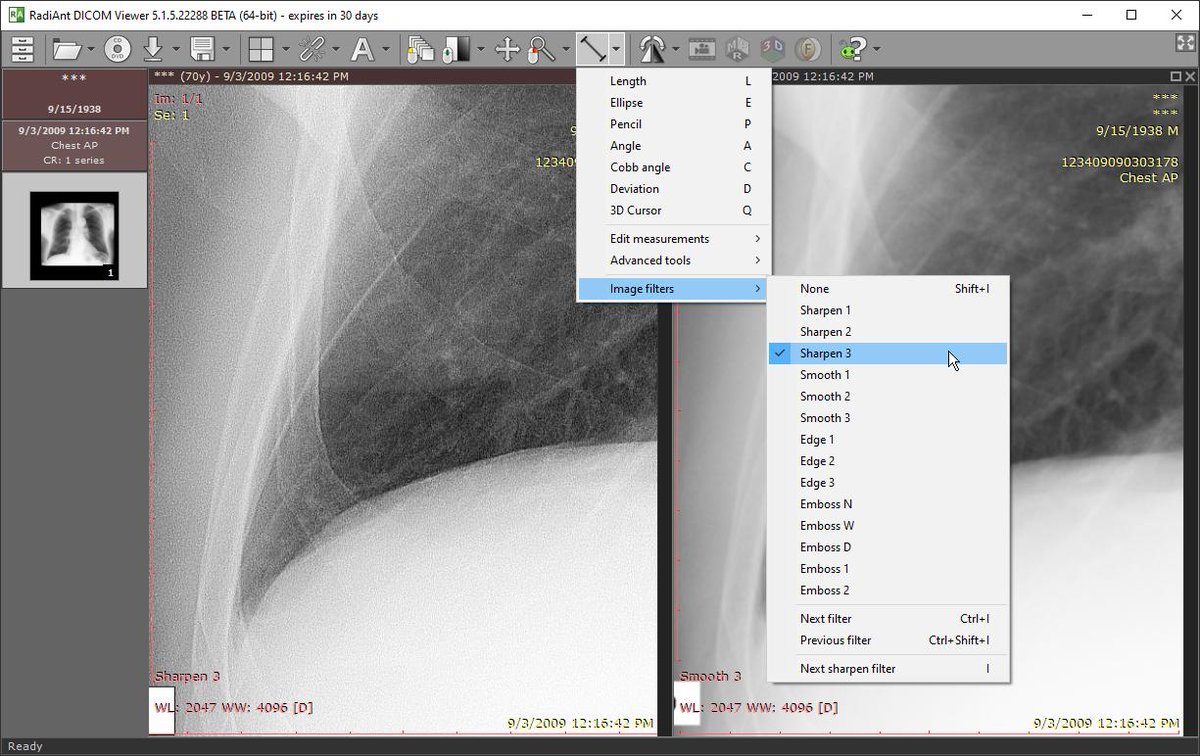The image size is (1200, 756).
Task: Enable the Emboss N filter
Action: tap(826, 503)
